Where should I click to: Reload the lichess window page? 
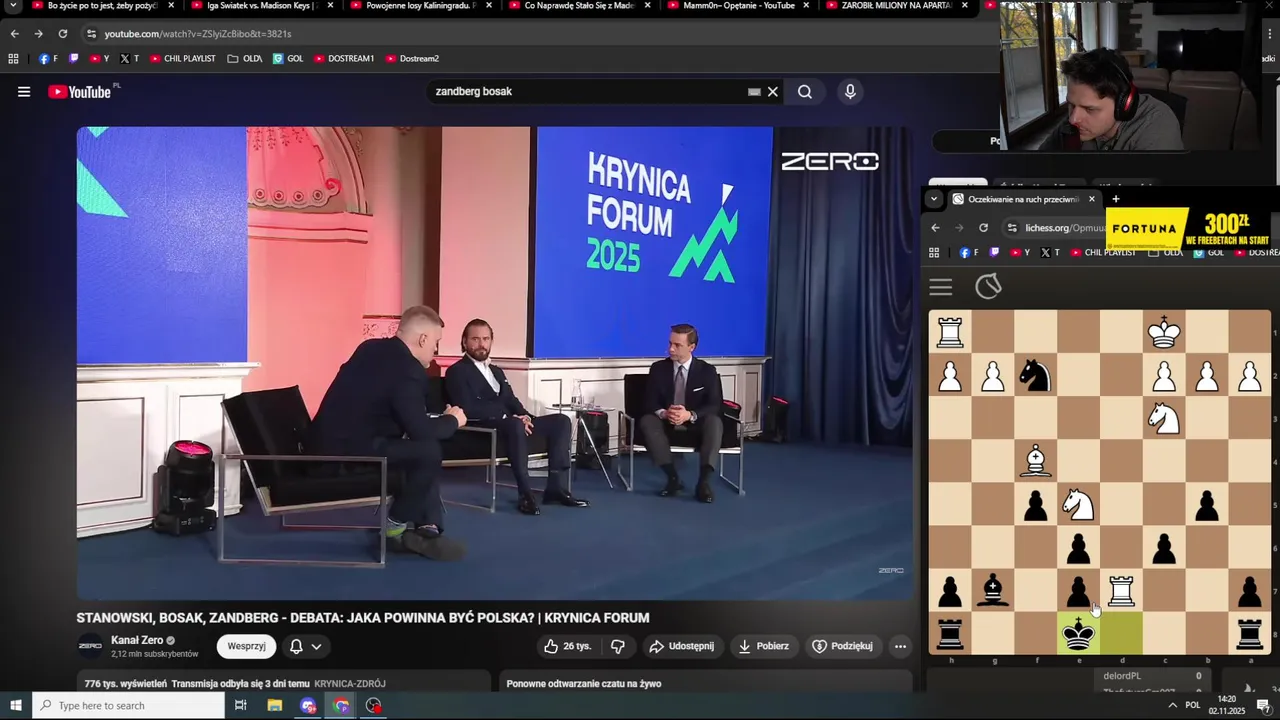click(983, 228)
